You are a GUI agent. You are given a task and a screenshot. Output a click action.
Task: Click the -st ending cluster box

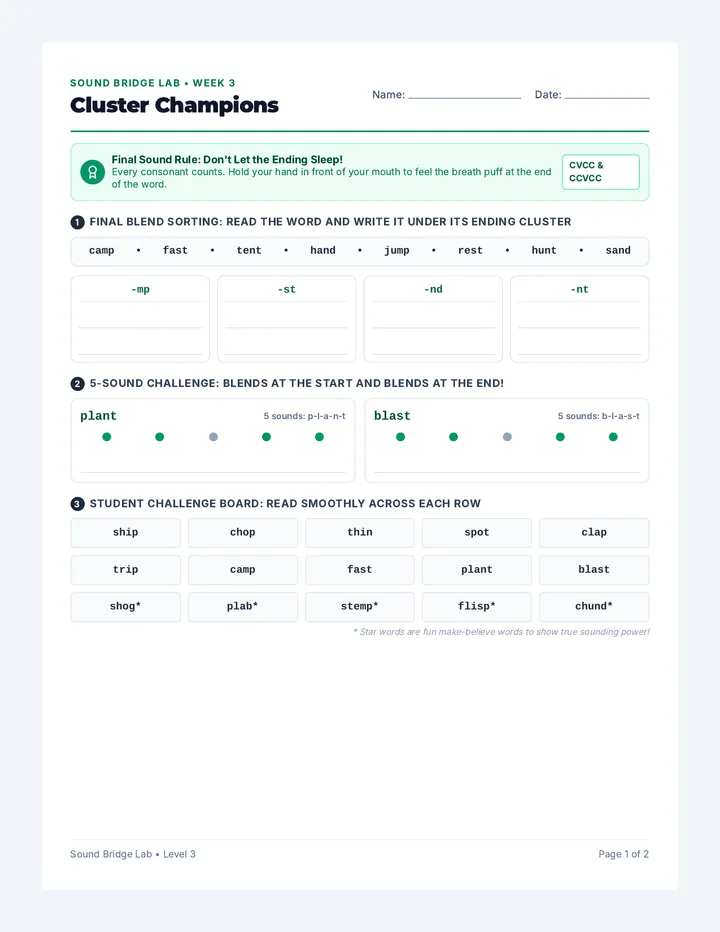click(x=287, y=319)
